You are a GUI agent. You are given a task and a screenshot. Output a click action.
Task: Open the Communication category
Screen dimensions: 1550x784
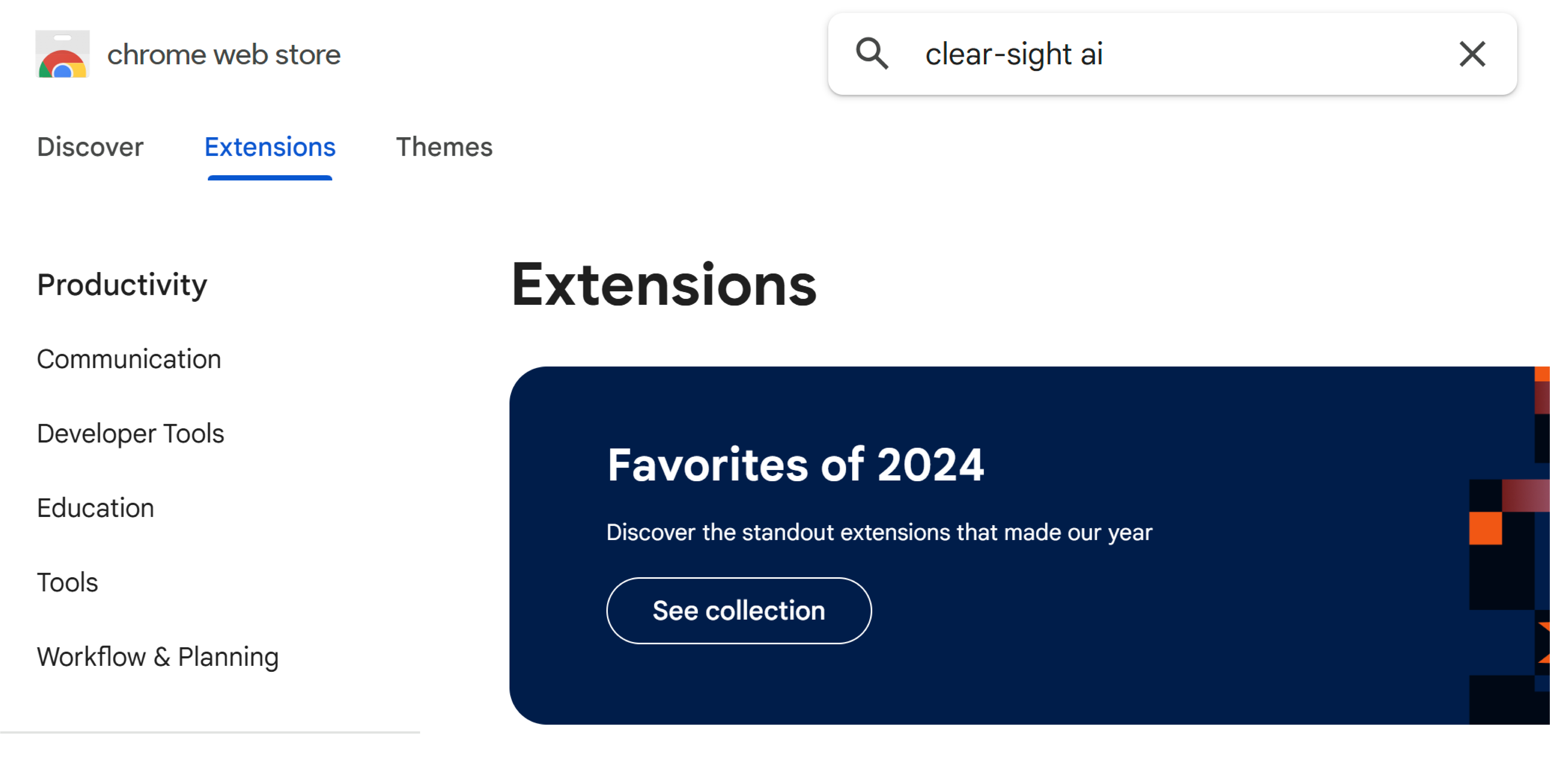click(x=129, y=358)
